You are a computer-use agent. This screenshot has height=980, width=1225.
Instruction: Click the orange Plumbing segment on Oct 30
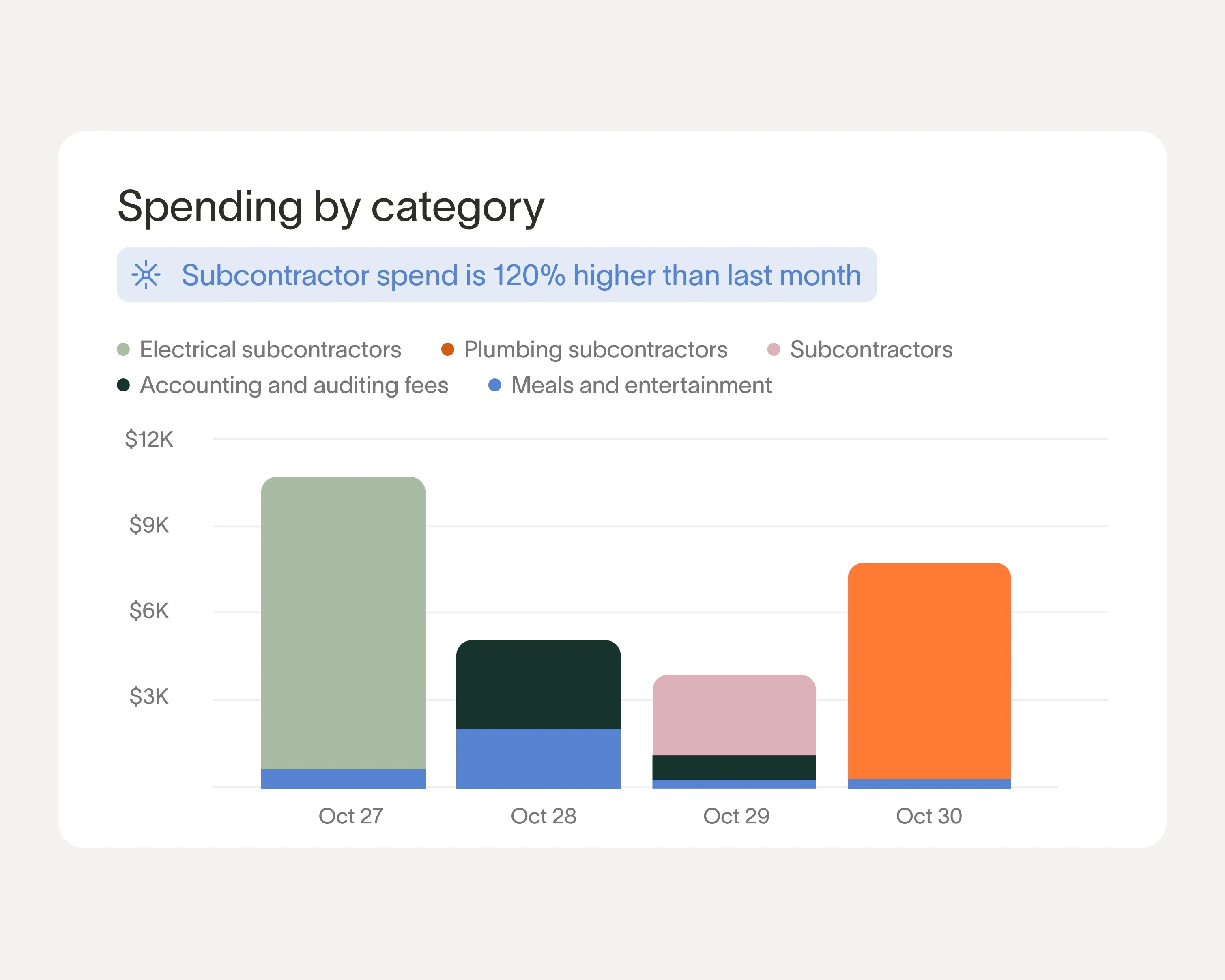(929, 671)
